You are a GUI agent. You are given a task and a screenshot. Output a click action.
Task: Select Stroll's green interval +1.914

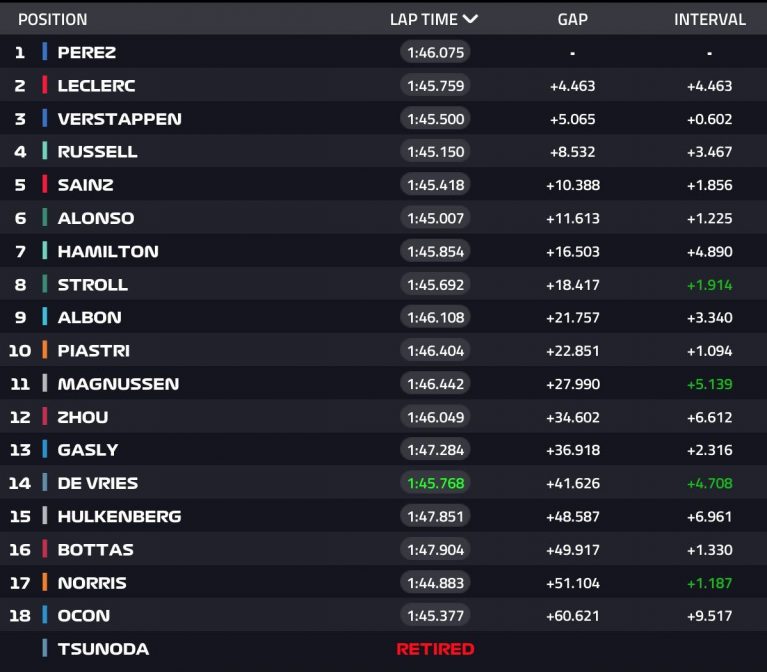pos(710,285)
